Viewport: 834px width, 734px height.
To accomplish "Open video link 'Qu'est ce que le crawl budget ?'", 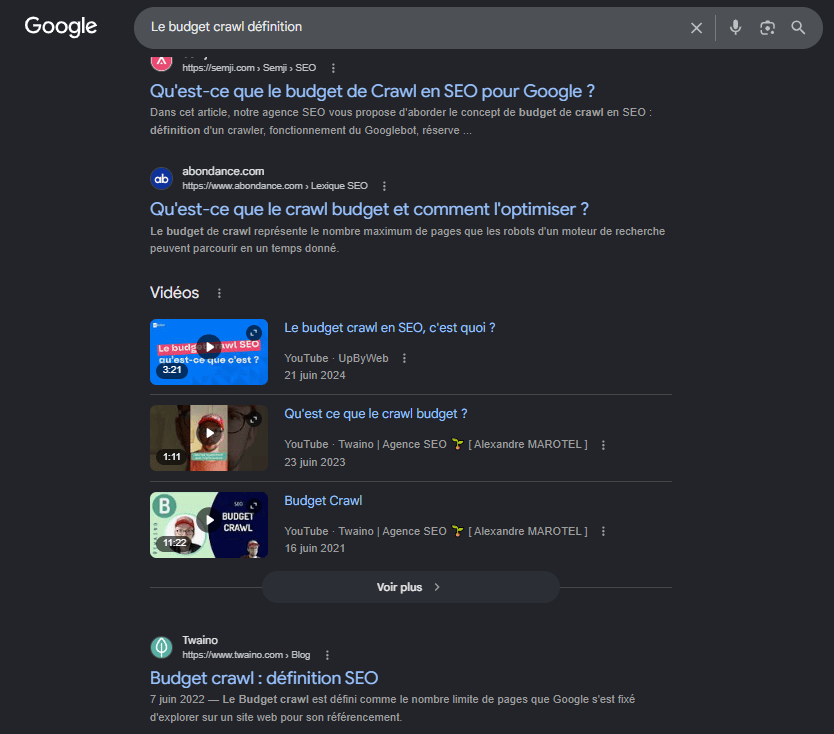I will pos(376,414).
